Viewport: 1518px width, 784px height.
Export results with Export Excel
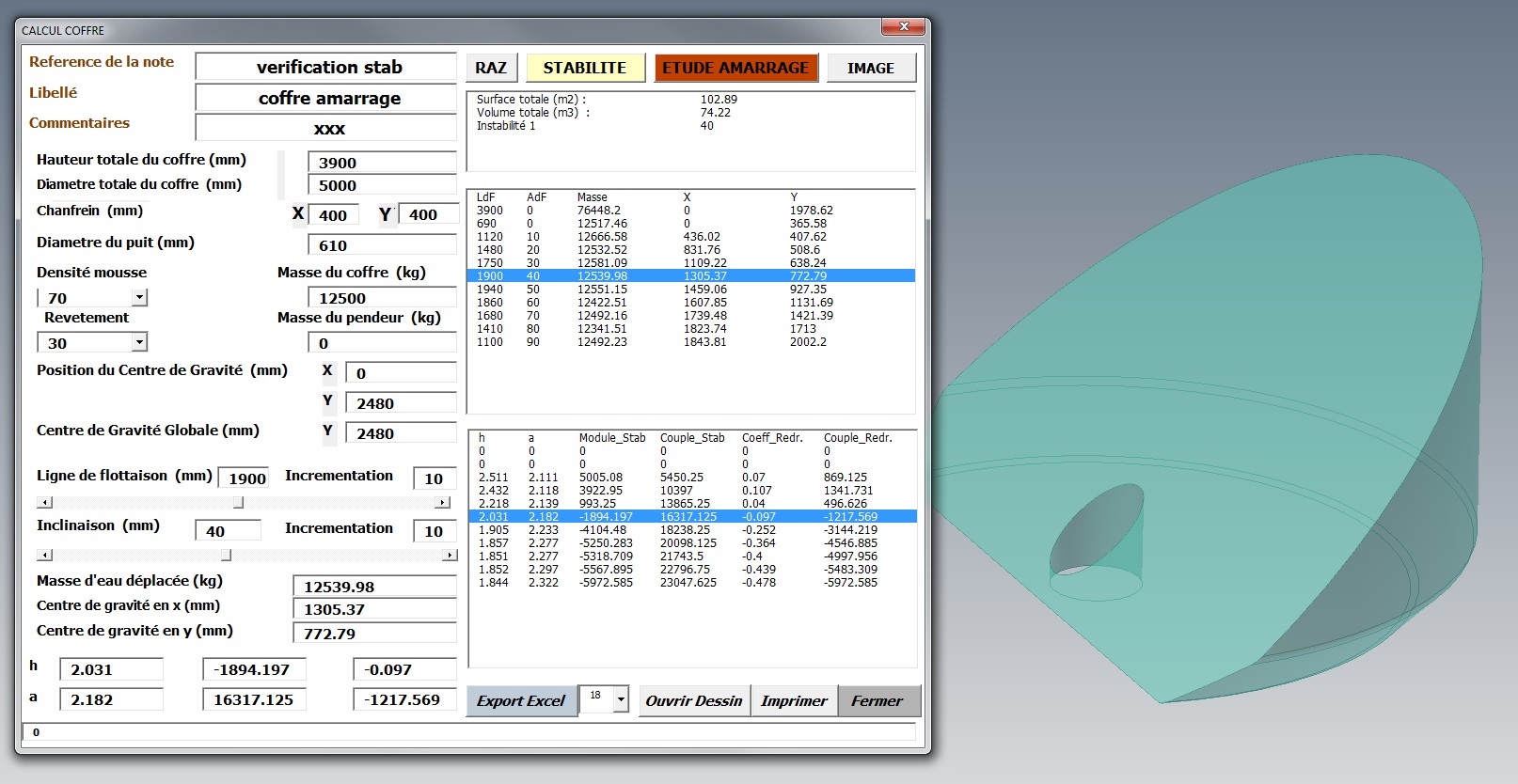(521, 700)
